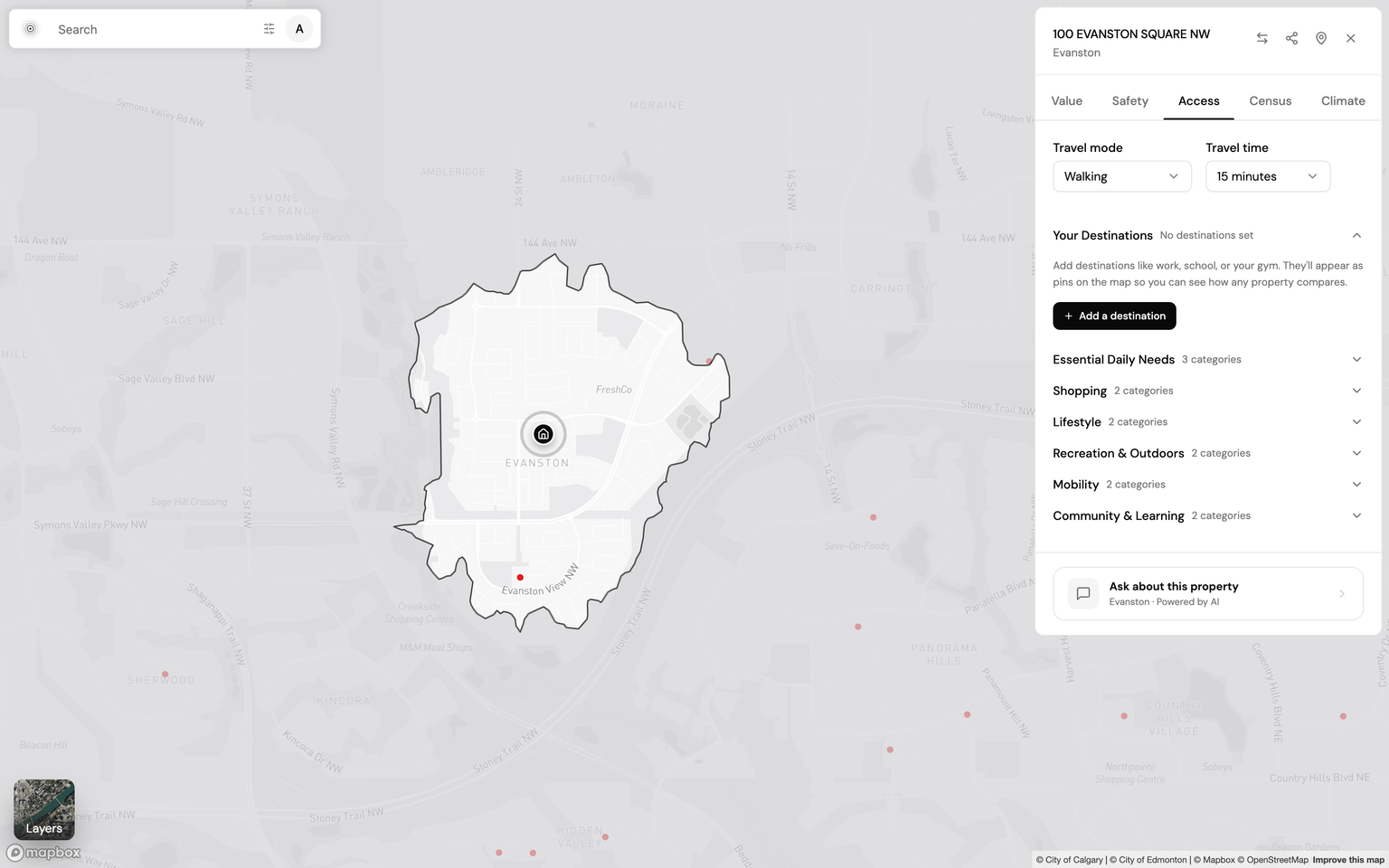Viewport: 1389px width, 868px height.
Task: Open the OpenStreetMap attribution link
Action: [x=1273, y=860]
